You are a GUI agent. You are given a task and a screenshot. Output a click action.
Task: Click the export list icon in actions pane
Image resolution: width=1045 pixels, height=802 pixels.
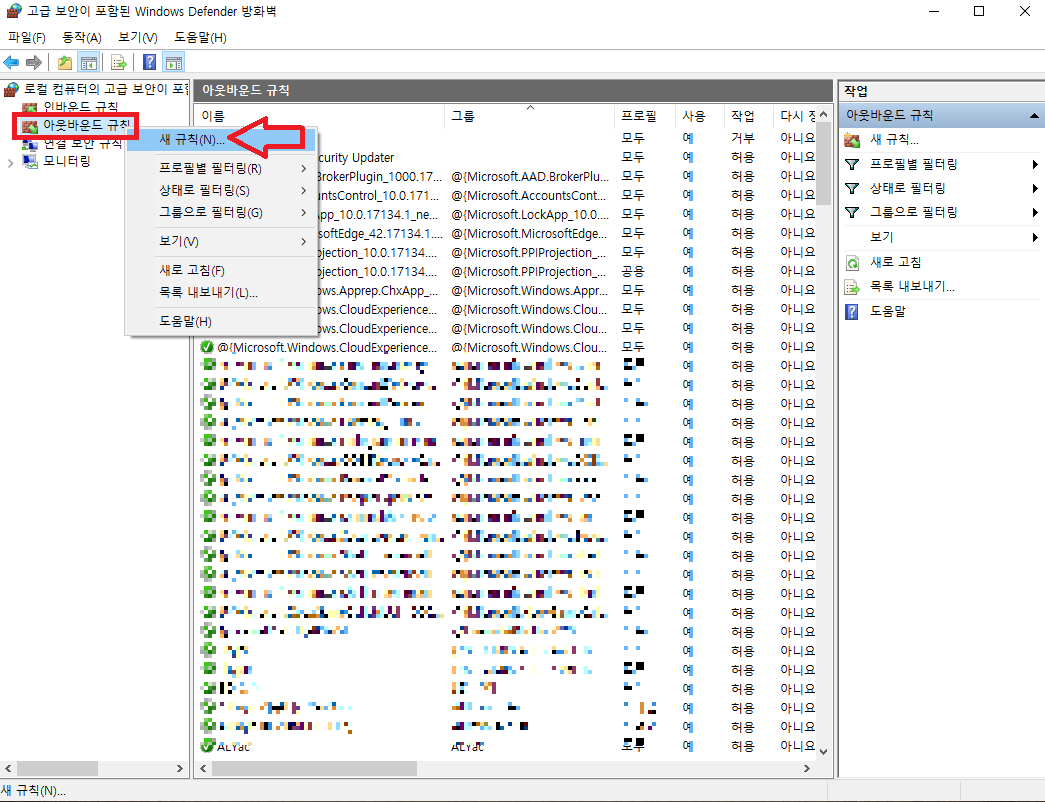[x=852, y=287]
